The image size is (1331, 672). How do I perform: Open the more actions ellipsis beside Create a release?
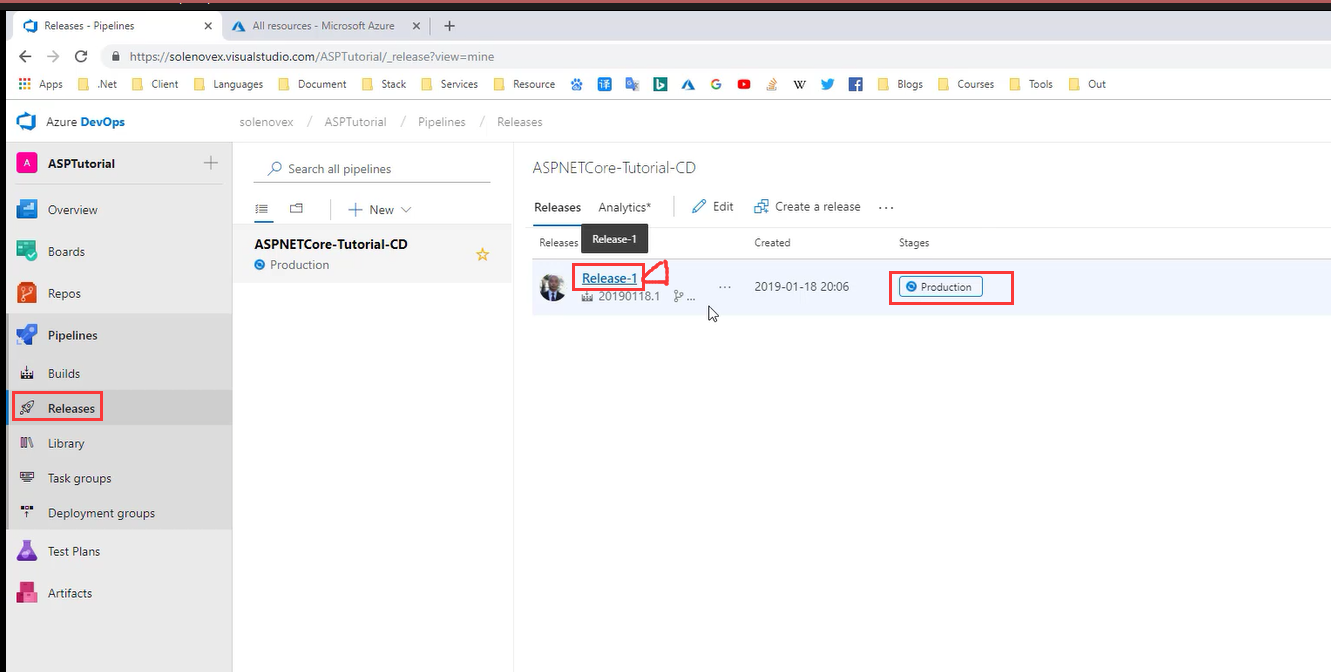pos(886,207)
